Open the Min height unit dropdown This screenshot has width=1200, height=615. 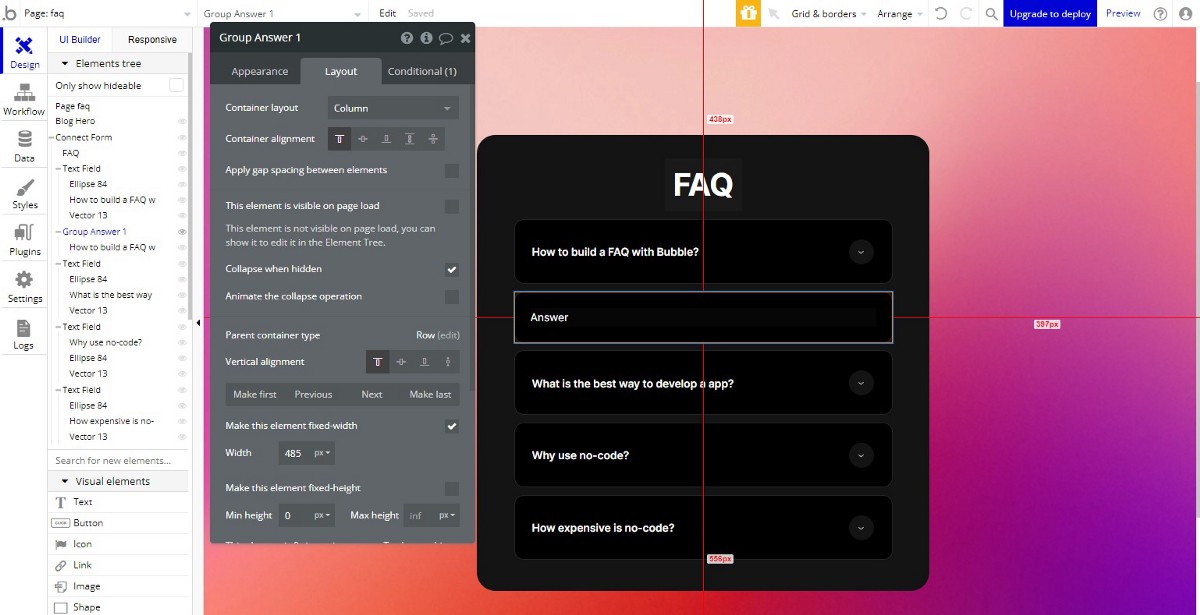[322, 516]
